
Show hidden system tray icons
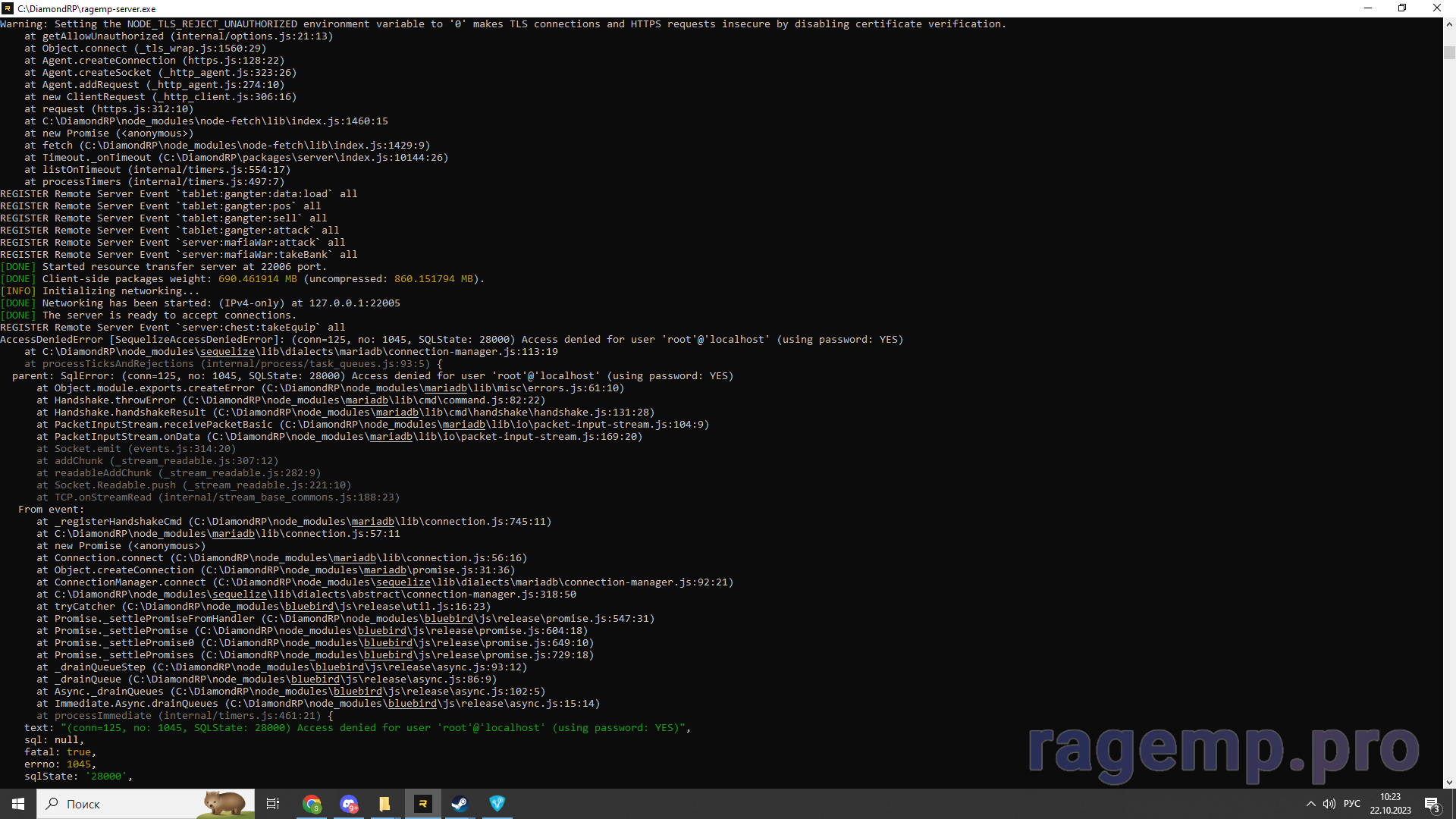pos(1310,804)
